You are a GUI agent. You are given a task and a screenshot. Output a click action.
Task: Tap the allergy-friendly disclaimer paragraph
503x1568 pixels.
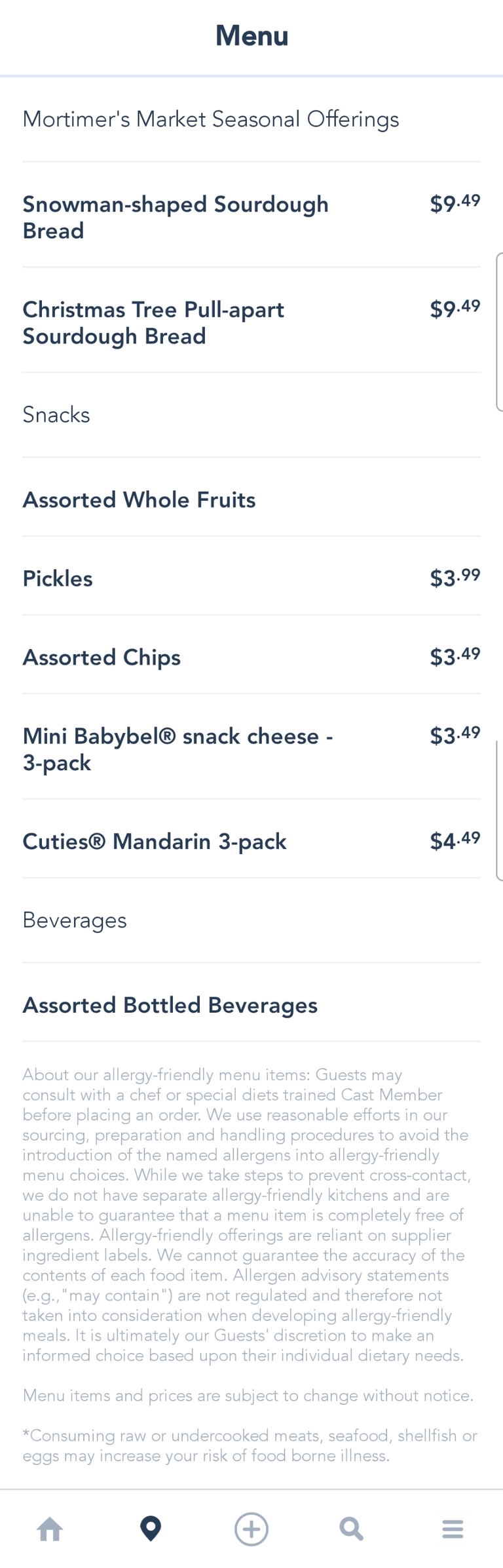click(x=246, y=1214)
